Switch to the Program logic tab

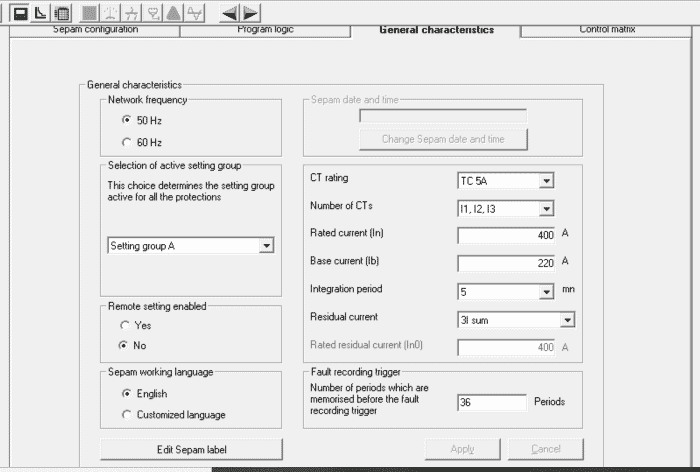pos(264,30)
